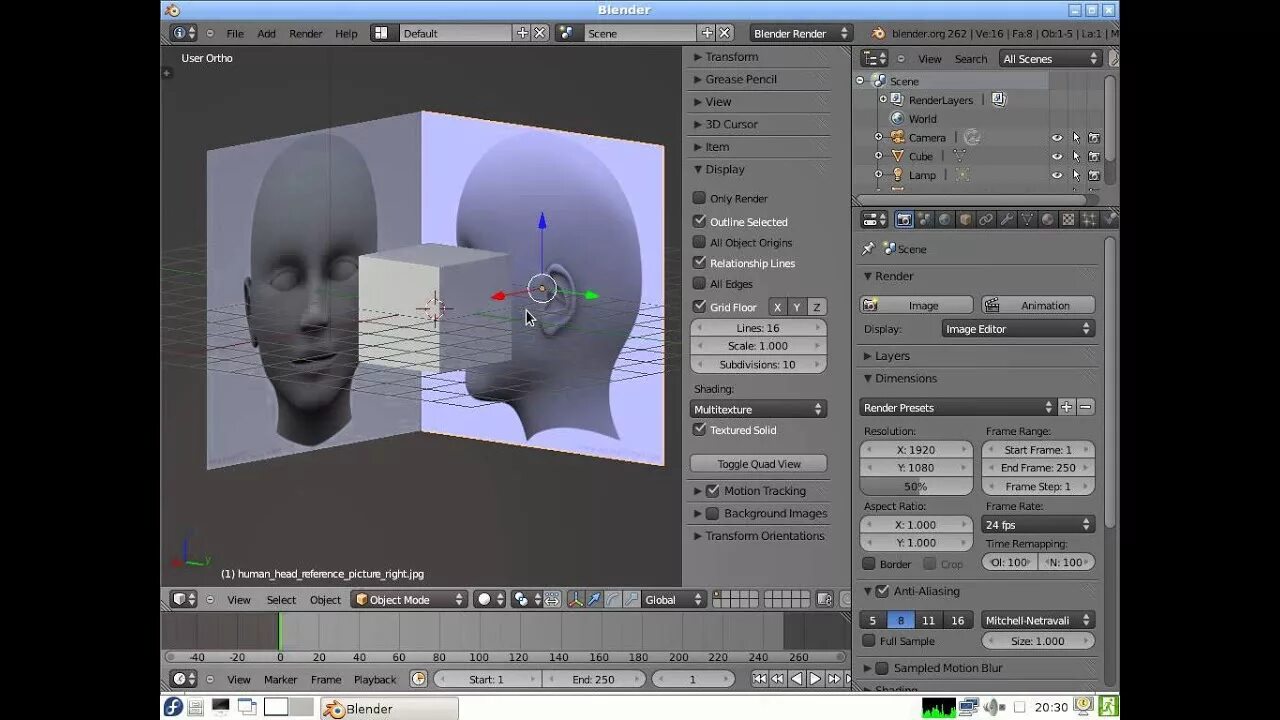Select the Render properties tab camera icon
This screenshot has height=720, width=1280.
pos(904,220)
